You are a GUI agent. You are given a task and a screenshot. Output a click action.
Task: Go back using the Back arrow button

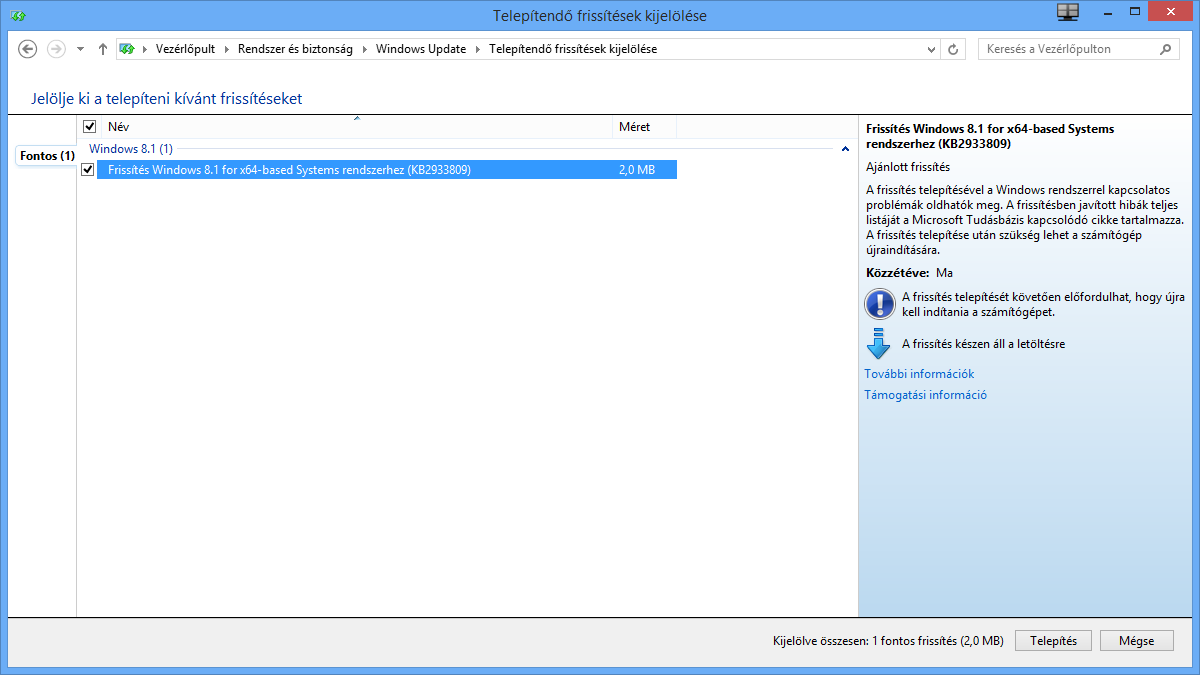click(x=28, y=49)
